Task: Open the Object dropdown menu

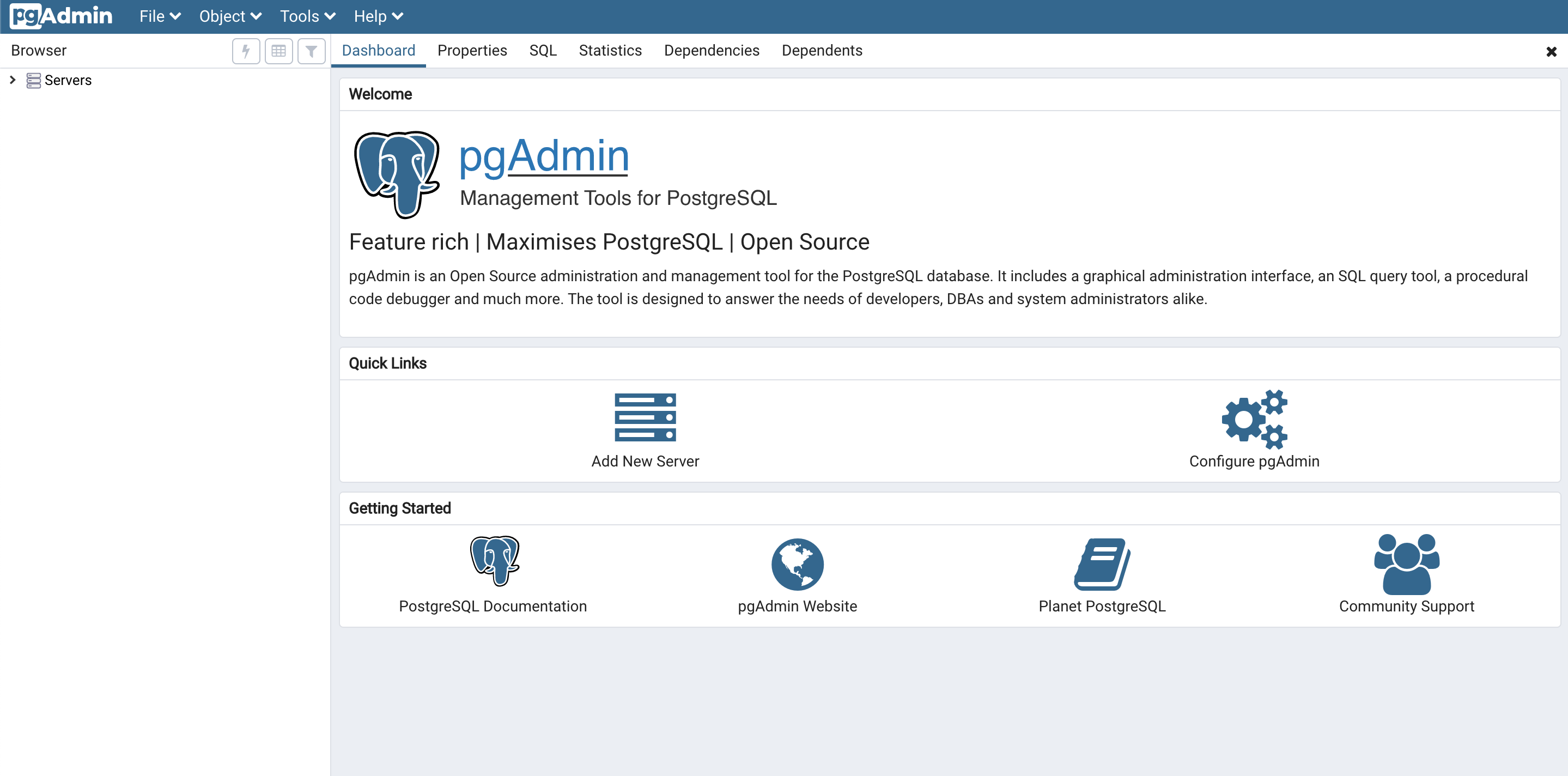Action: click(x=230, y=16)
